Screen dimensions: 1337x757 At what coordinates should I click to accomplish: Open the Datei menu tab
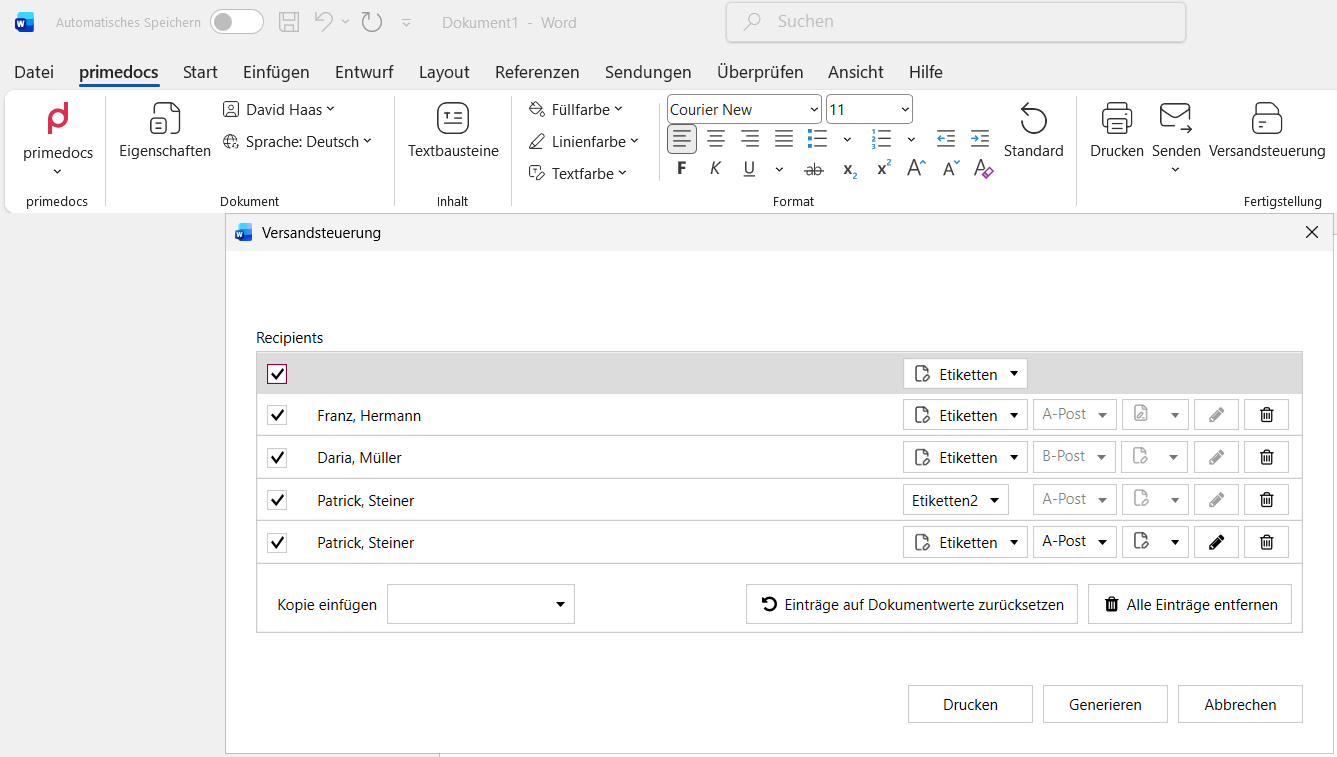pyautogui.click(x=34, y=72)
